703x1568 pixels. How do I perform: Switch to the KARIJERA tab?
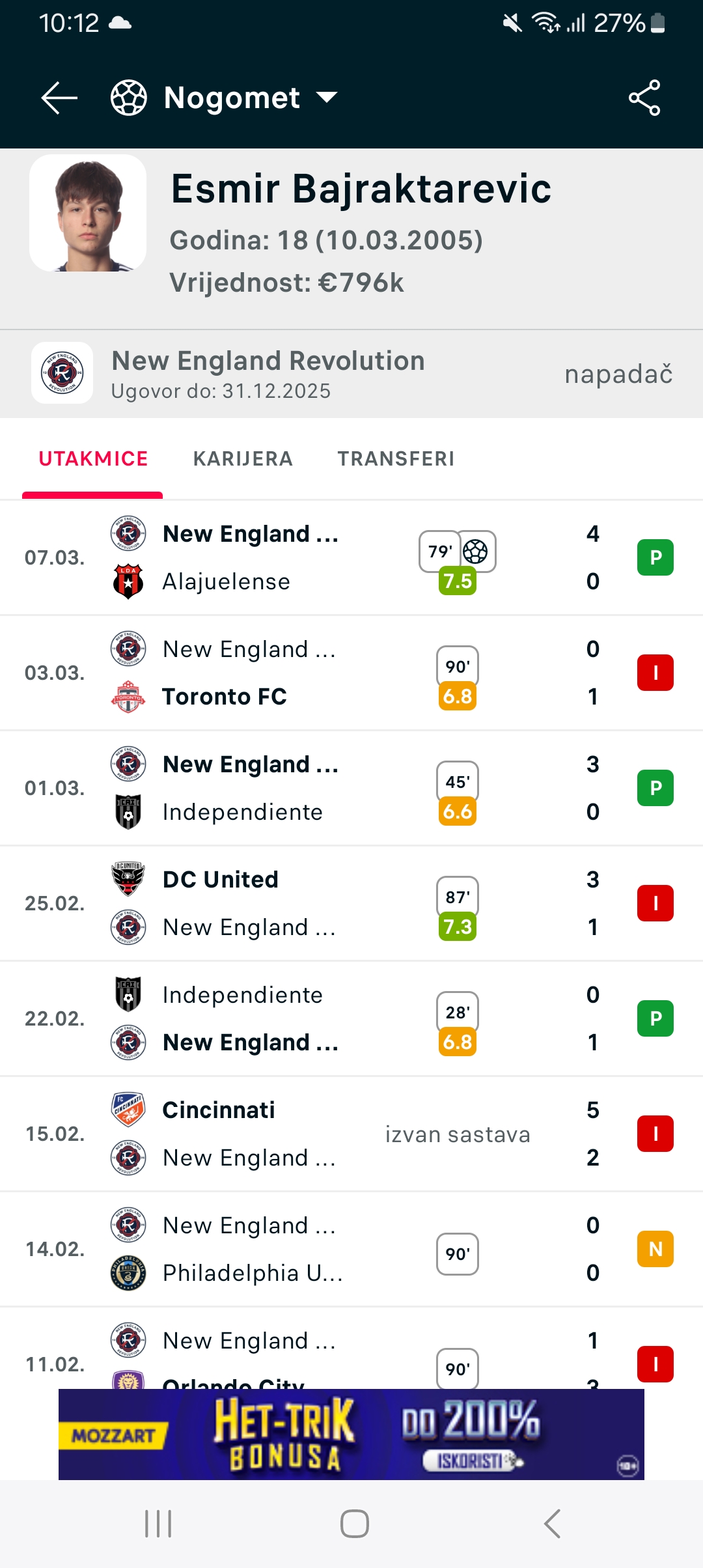pos(243,459)
